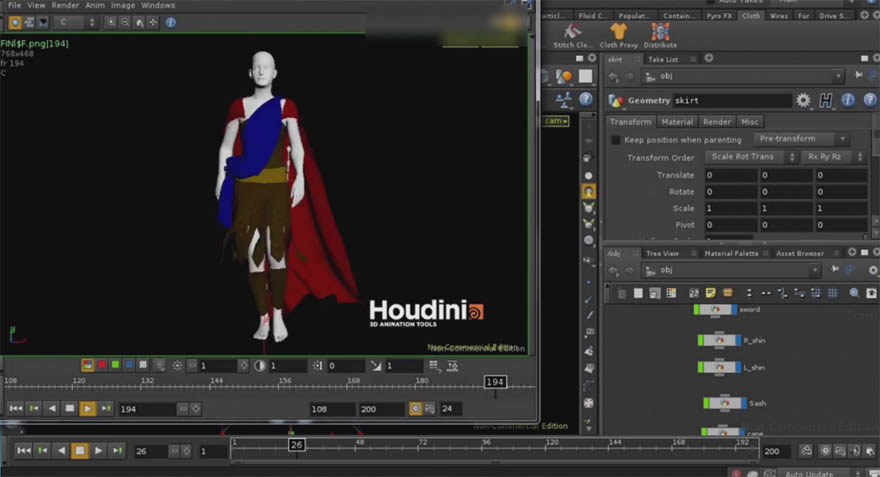This screenshot has height=477, width=880.
Task: Jump to first frame in MPlay
Action: 15,409
